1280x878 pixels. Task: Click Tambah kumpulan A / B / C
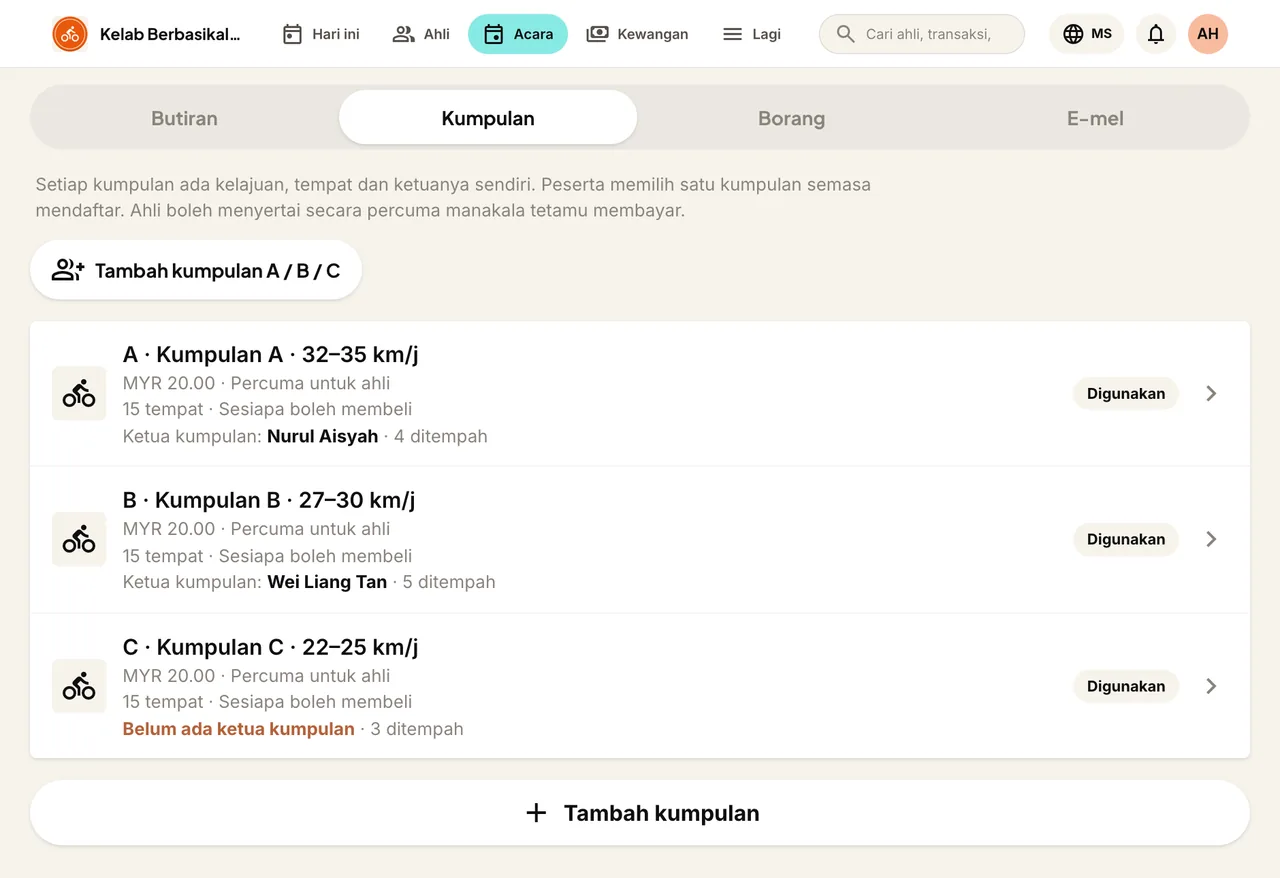point(196,270)
